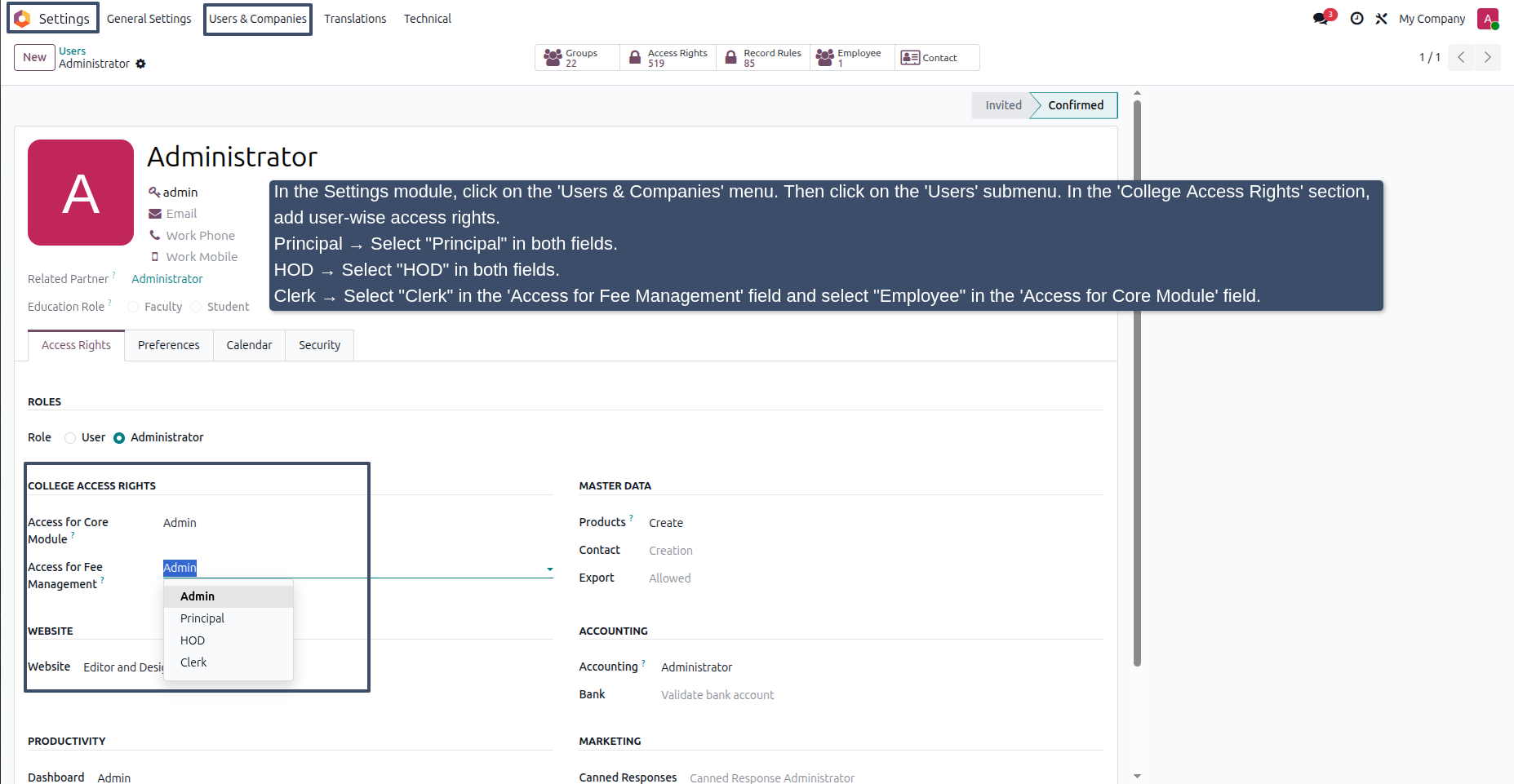
Task: Open the Users & Companies menu
Action: [x=258, y=19]
